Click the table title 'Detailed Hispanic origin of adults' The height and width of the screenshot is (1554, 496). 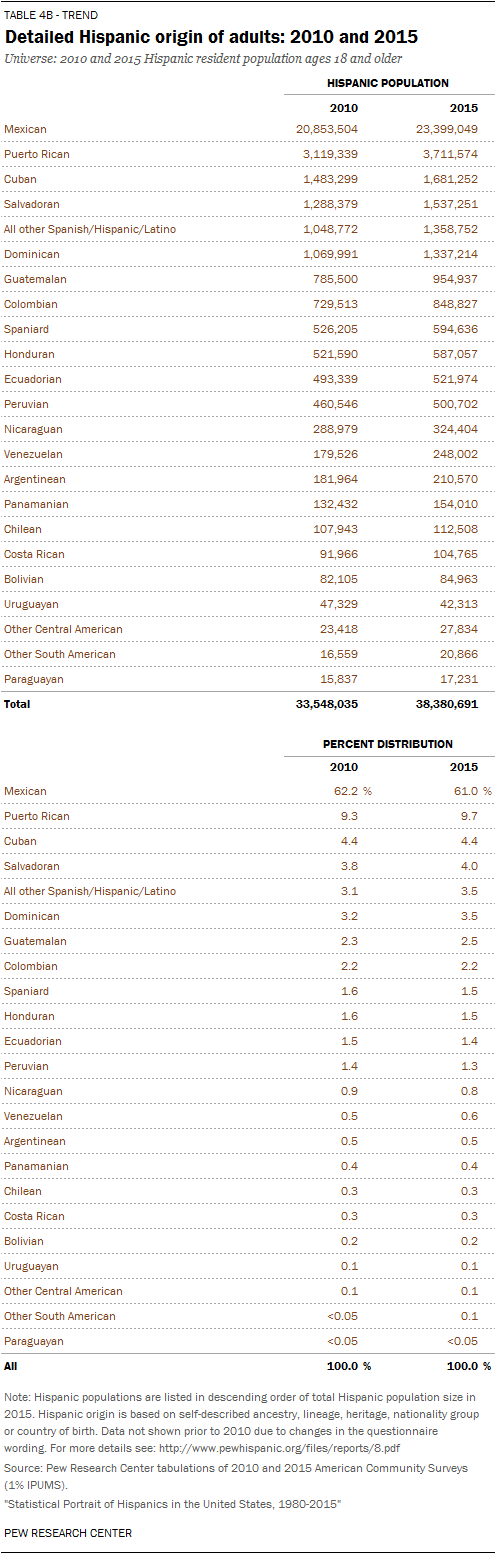(148, 37)
